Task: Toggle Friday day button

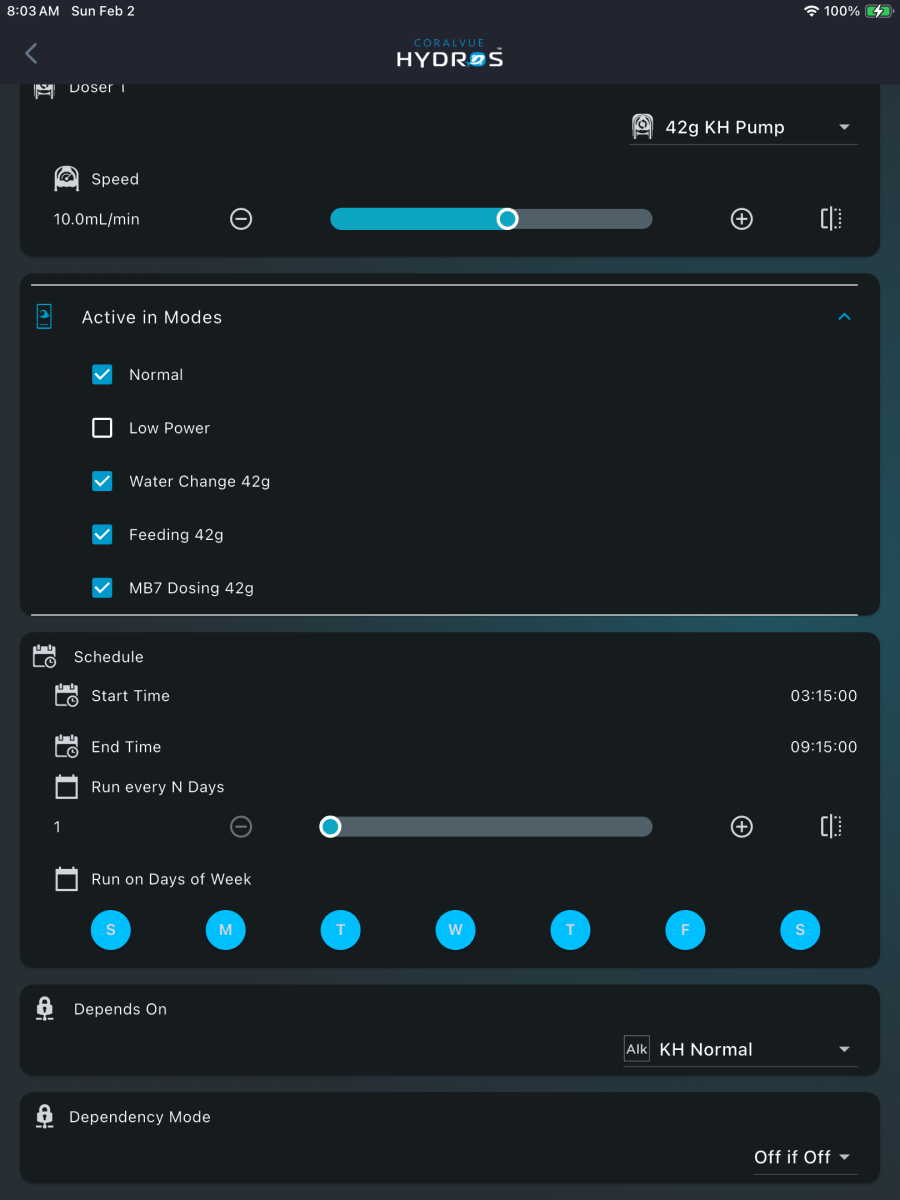Action: pos(685,930)
